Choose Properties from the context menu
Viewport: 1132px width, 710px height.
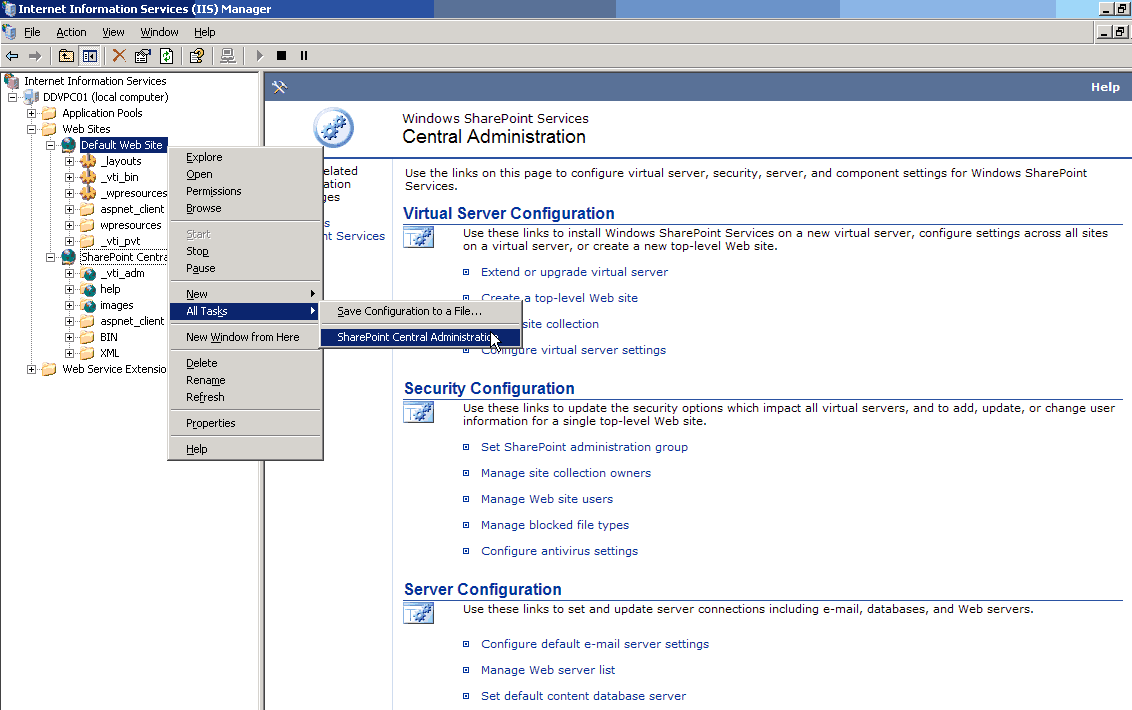pos(245,423)
